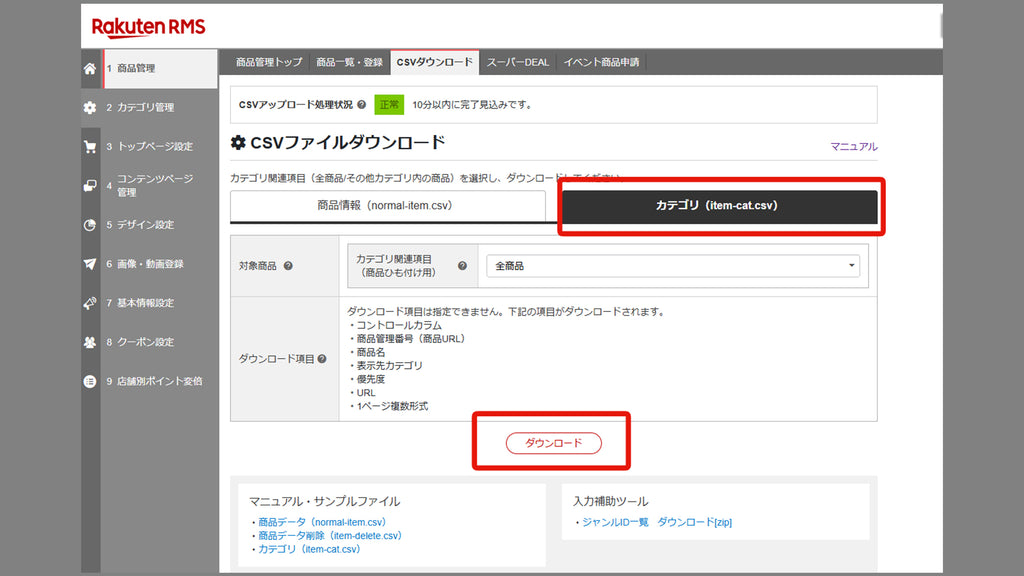The width and height of the screenshot is (1024, 576).
Task: Click the icon beside クーポン設定
Action: (x=90, y=342)
